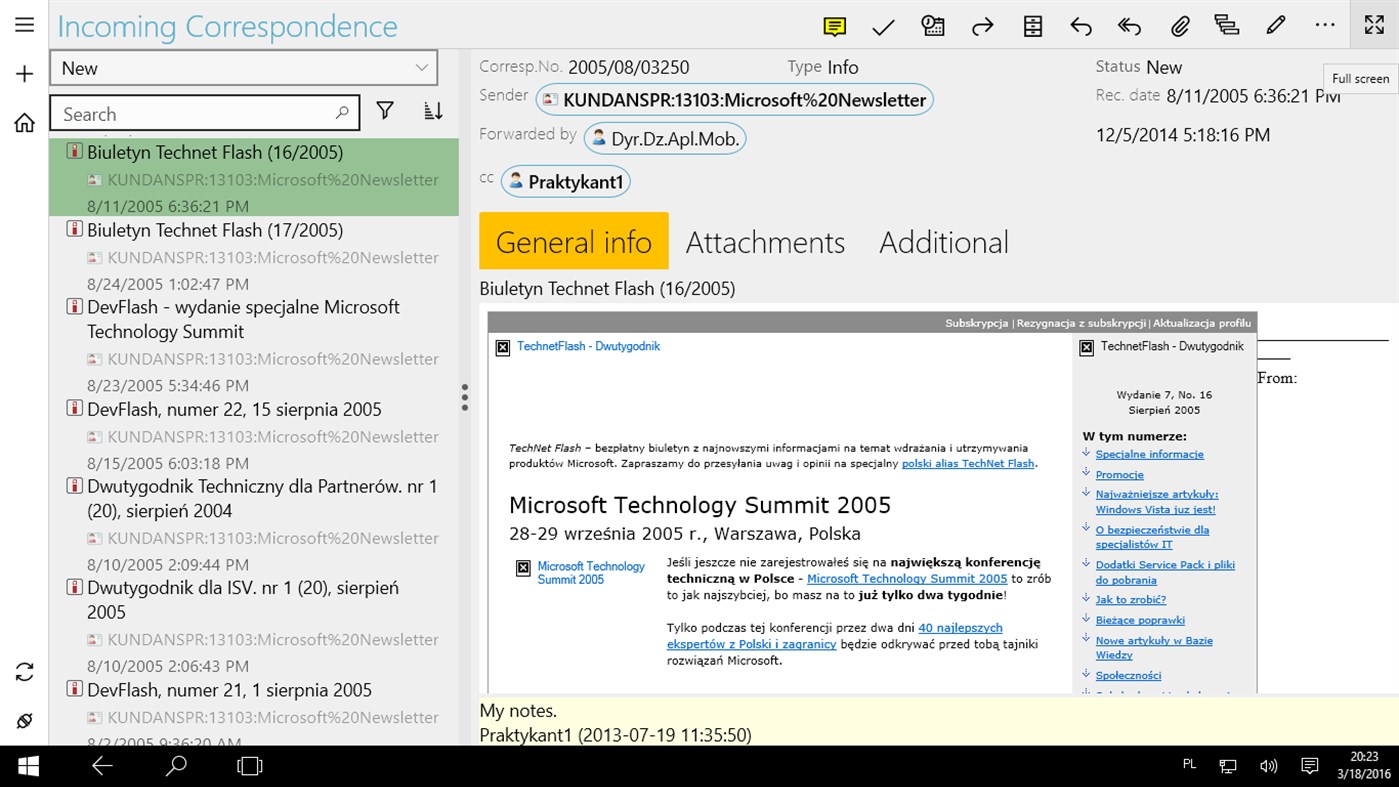Click the reply all double arrow icon
This screenshot has width=1399, height=787.
1130,27
